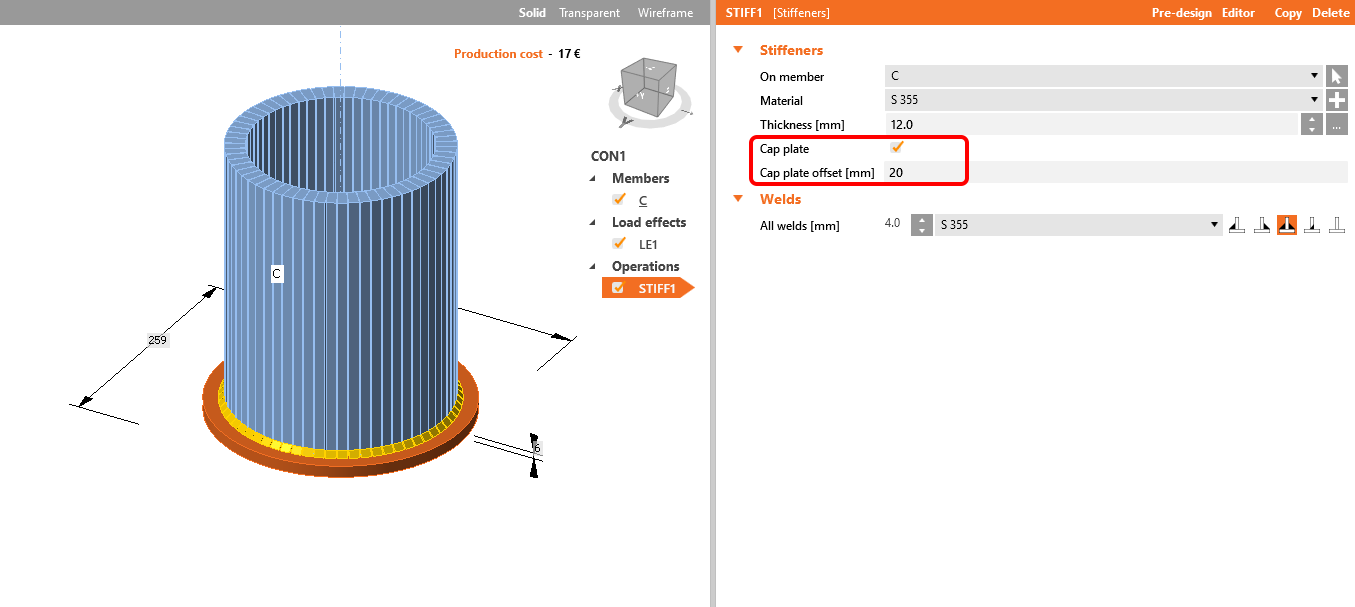Adjust All welds size stepper

click(x=921, y=225)
